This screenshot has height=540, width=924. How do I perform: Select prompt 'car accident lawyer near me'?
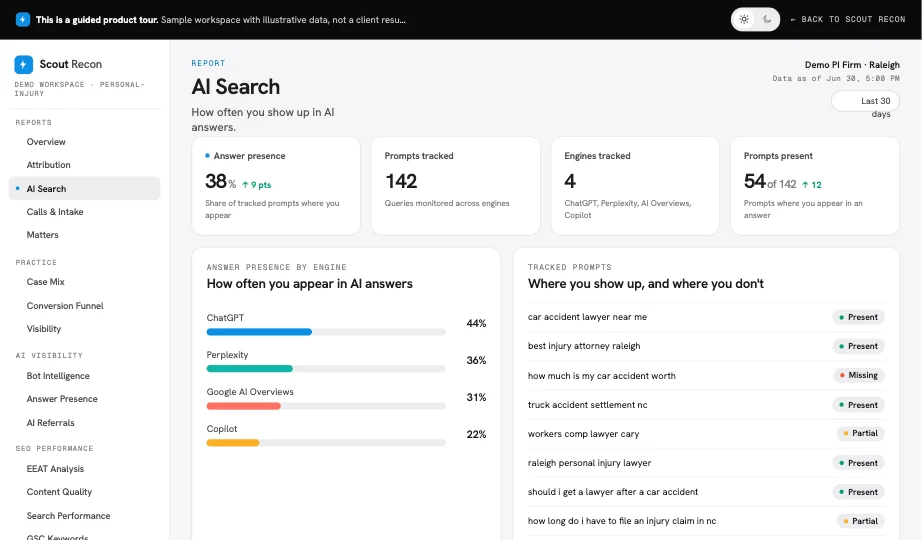pos(588,317)
